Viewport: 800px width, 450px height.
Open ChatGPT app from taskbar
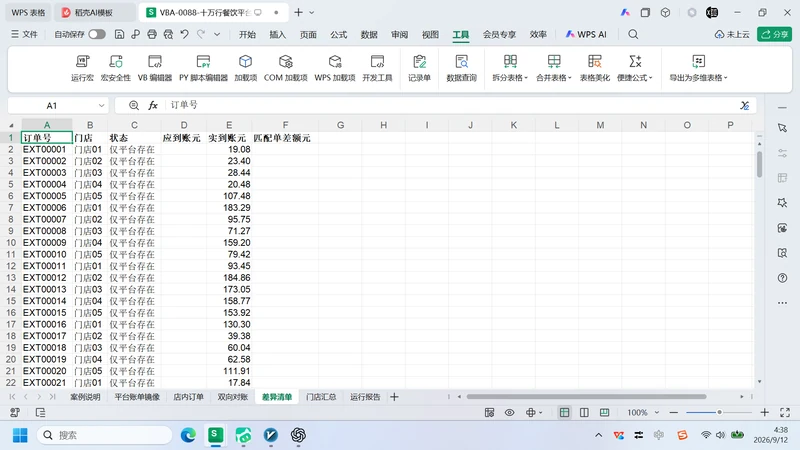point(298,435)
